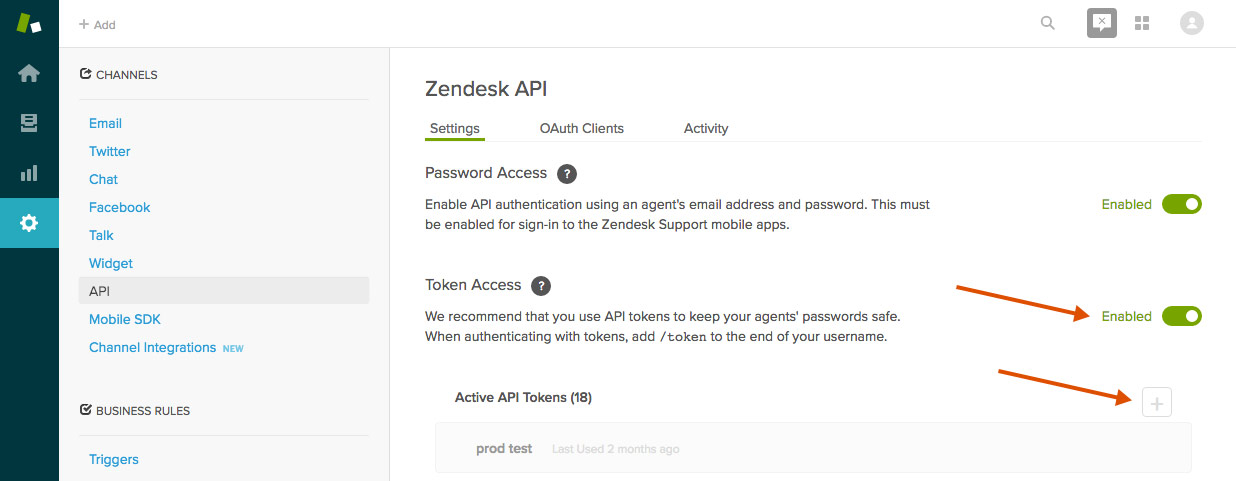This screenshot has height=481, width=1236.
Task: Open the Zendesk products grid icon
Action: coord(1142,23)
